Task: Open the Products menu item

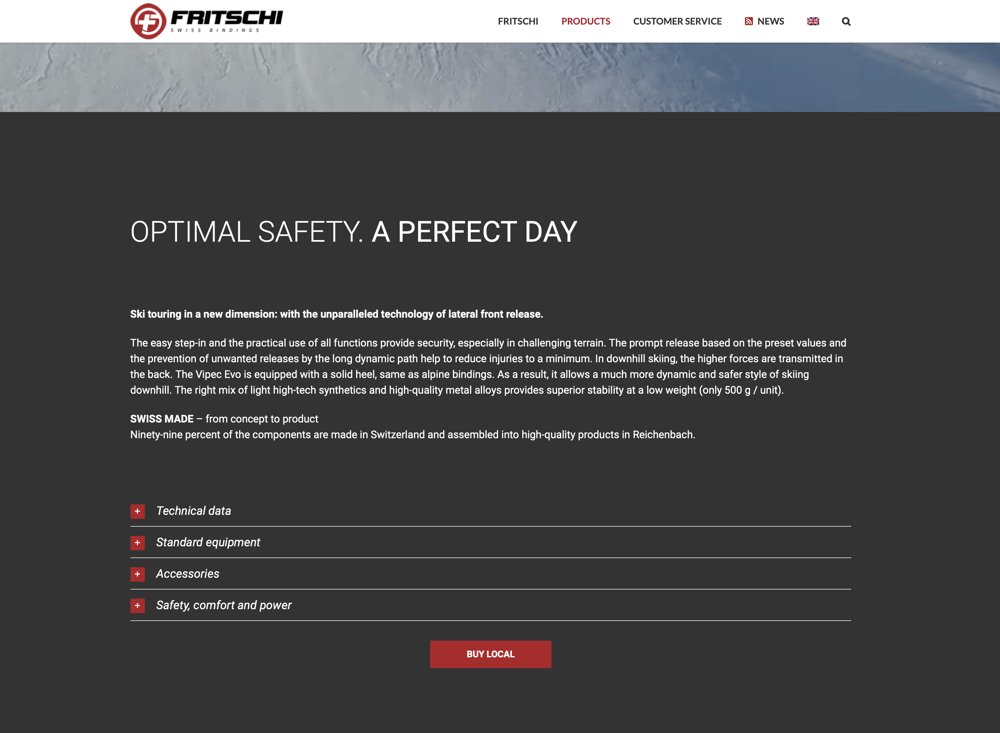Action: click(585, 21)
